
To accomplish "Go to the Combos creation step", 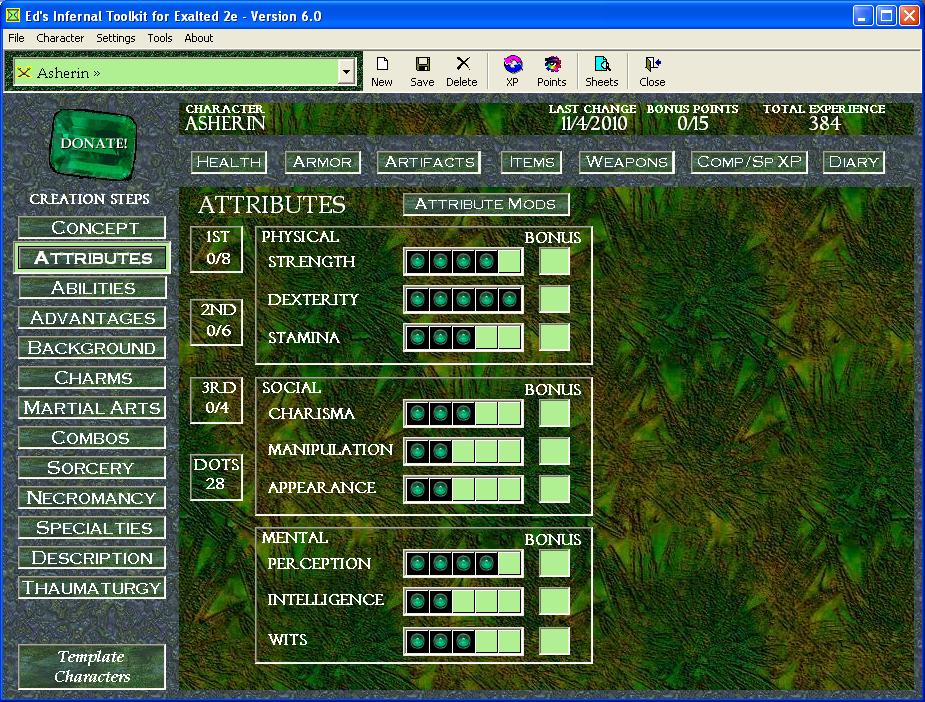I will 92,438.
